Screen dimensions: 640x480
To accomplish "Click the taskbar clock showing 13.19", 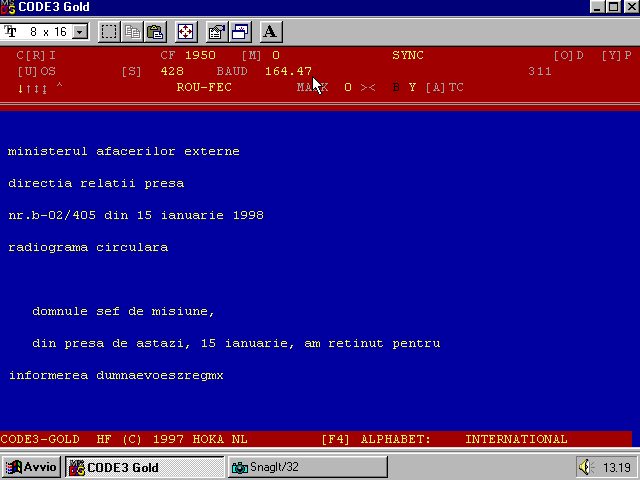I will 617,467.
